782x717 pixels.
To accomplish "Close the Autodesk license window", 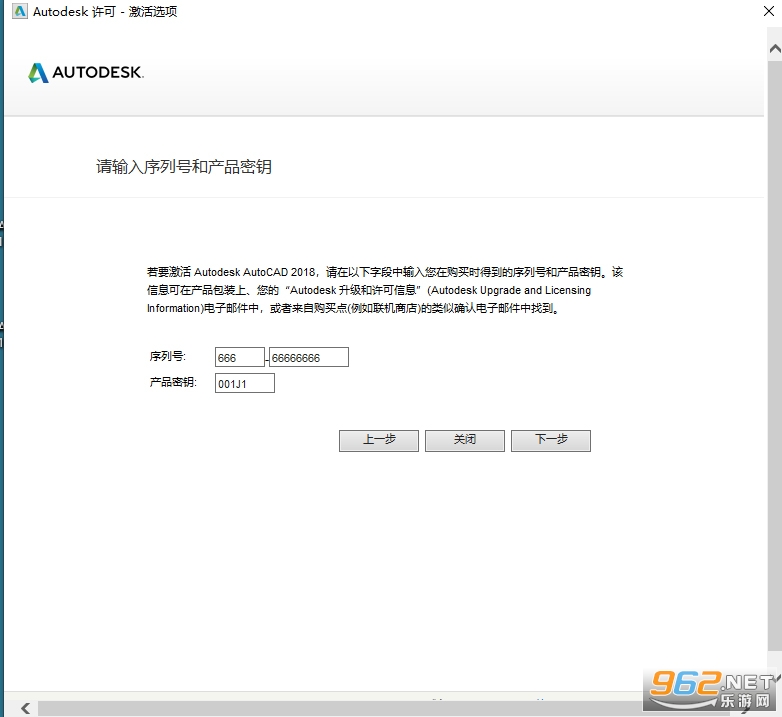I will (x=769, y=11).
